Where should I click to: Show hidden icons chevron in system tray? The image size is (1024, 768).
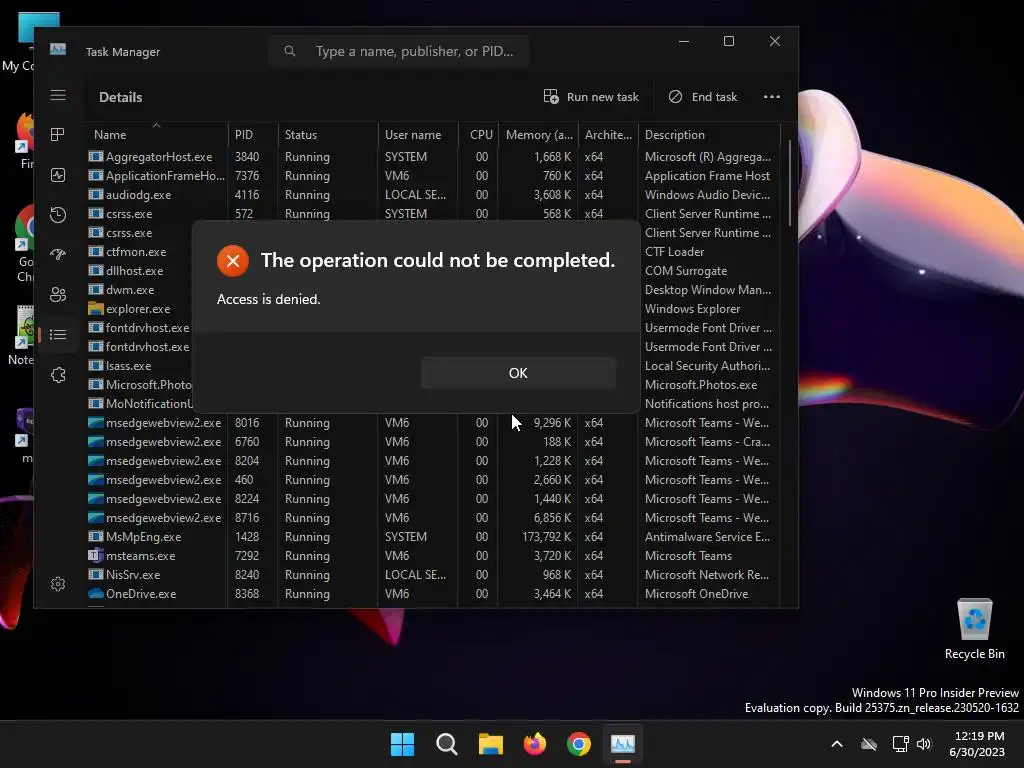coord(837,744)
